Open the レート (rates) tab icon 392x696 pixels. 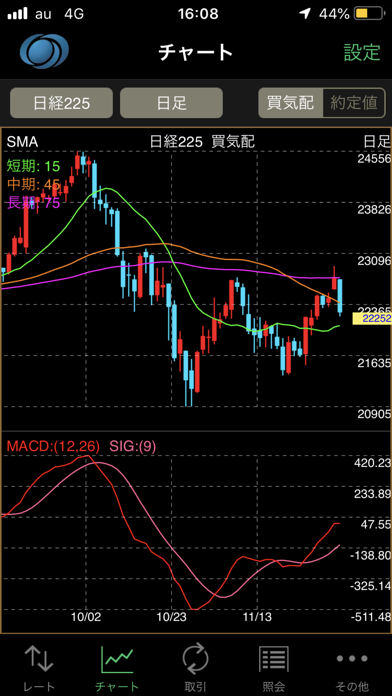pos(39,658)
